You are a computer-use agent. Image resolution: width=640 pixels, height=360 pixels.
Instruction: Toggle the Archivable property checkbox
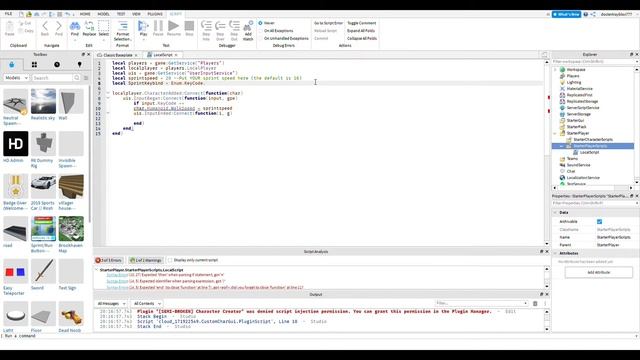(599, 222)
